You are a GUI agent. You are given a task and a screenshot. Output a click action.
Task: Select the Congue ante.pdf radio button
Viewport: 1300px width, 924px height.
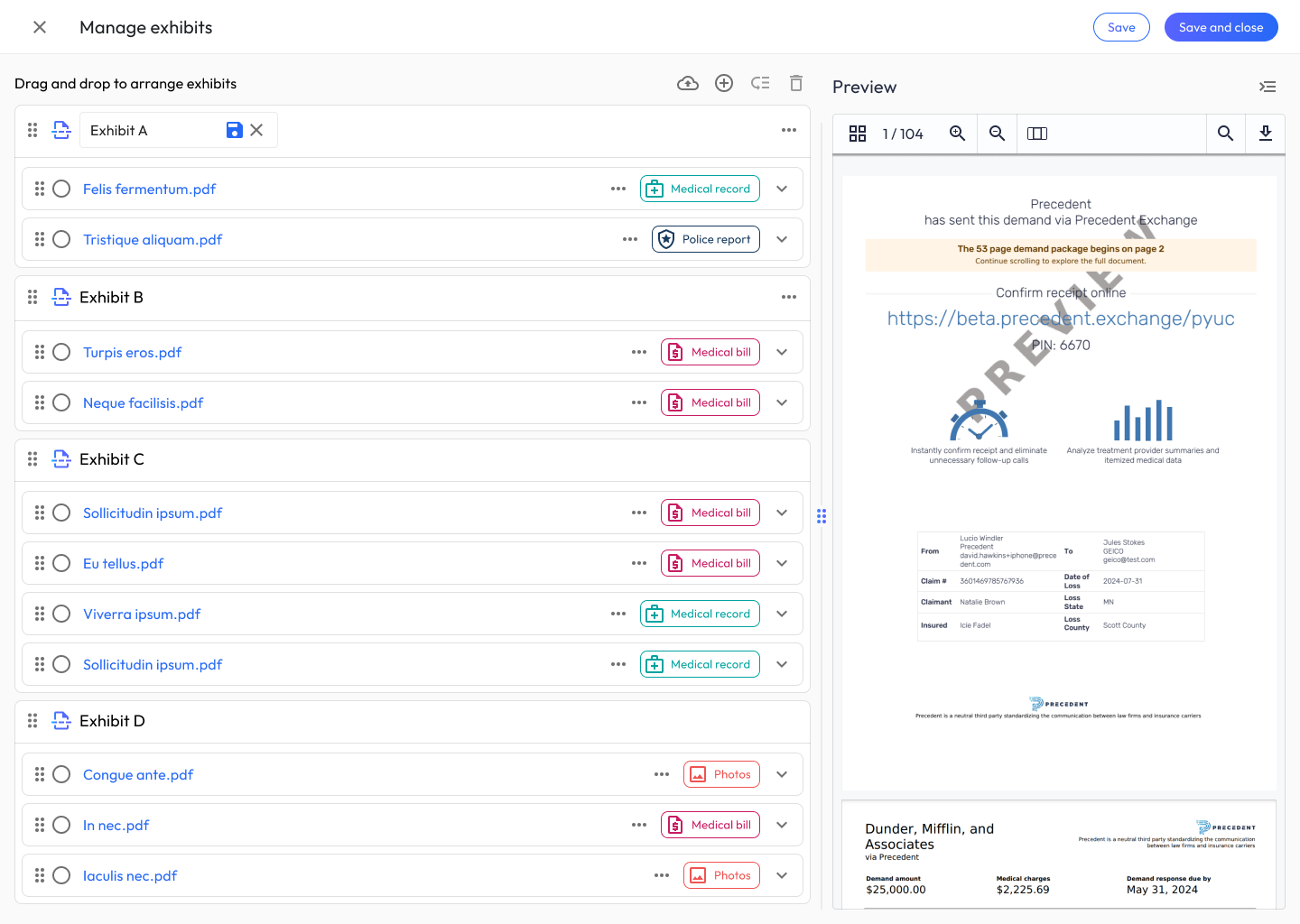tap(61, 774)
